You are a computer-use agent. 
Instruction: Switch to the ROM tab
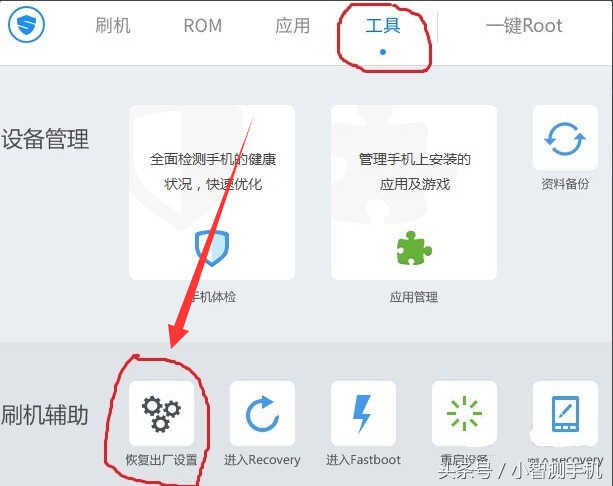(x=203, y=26)
